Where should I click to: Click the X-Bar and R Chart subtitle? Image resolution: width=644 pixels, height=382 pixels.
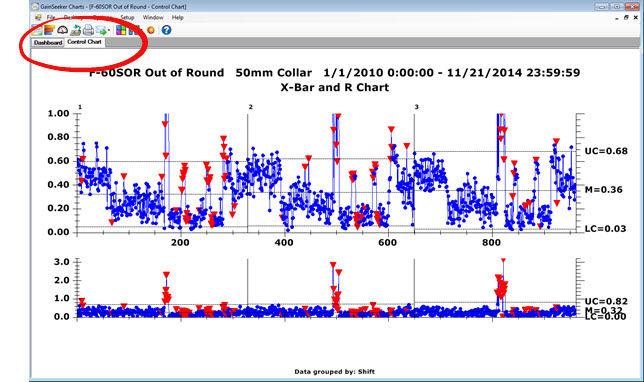click(x=334, y=87)
